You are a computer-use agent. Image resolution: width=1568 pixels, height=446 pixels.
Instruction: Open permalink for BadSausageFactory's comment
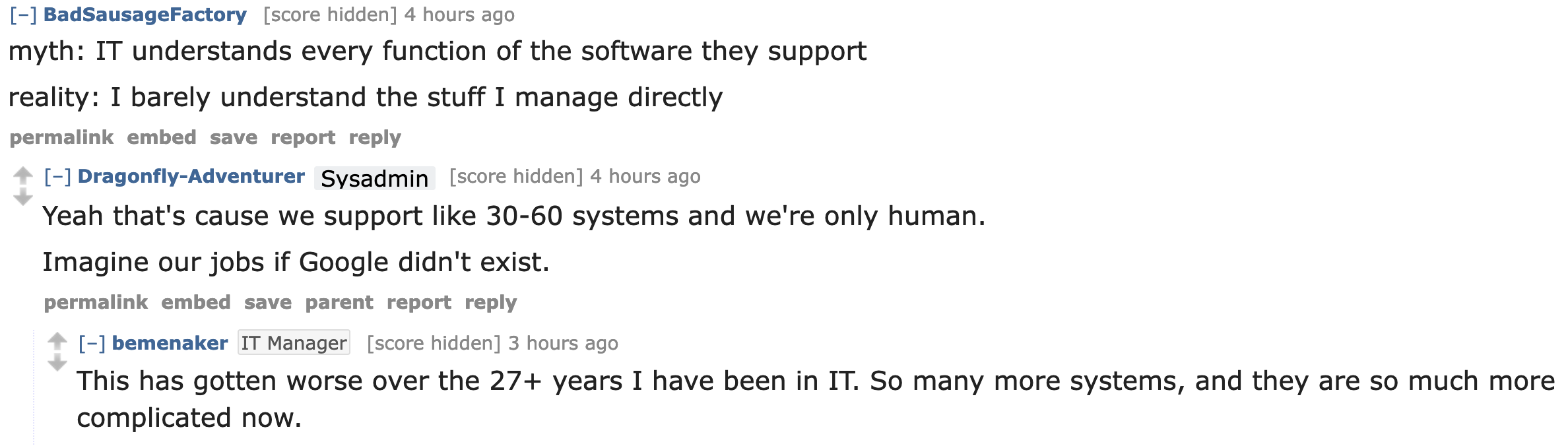61,137
